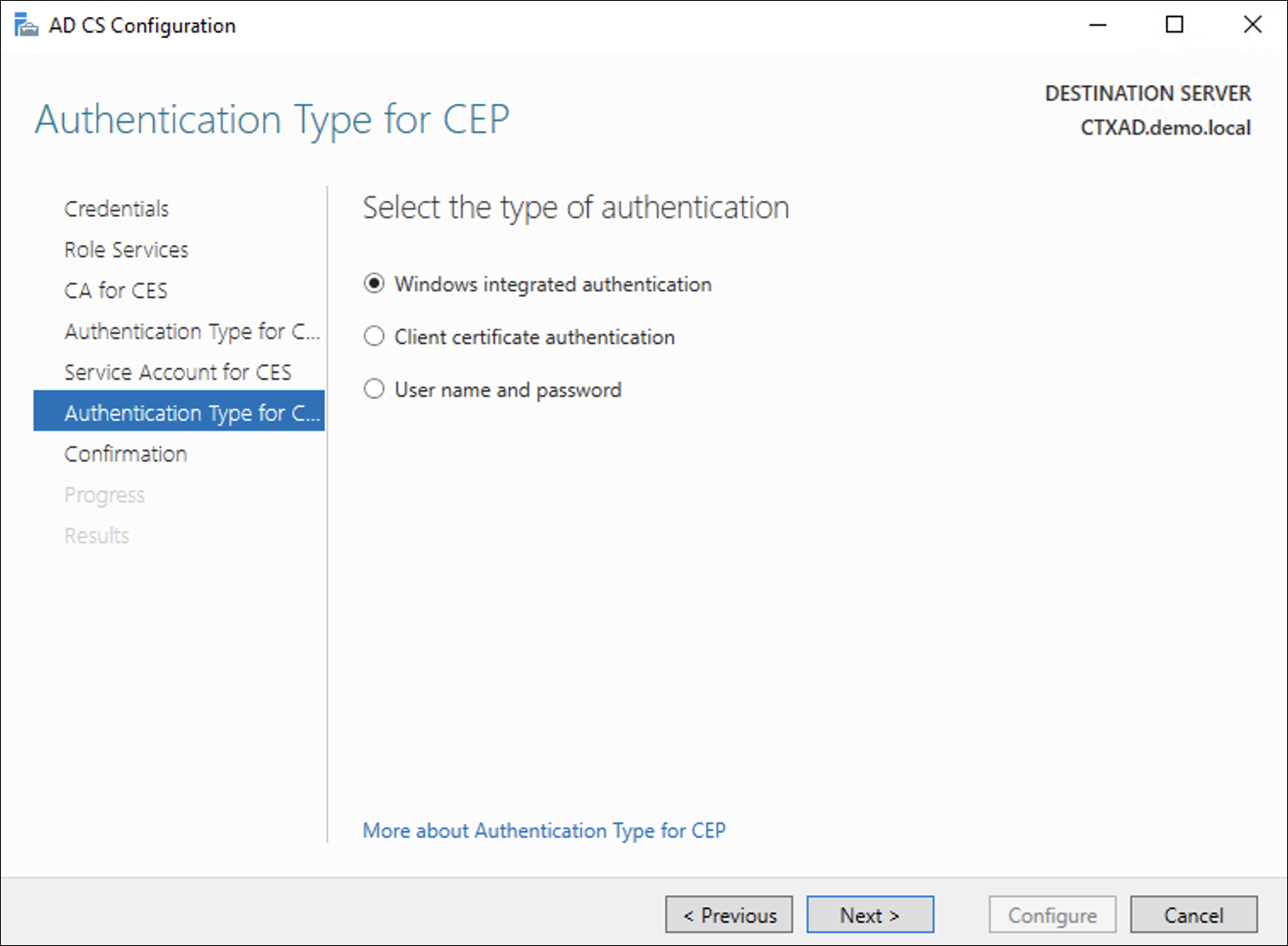
Task: Click the grayed-out Progress step
Action: point(104,495)
